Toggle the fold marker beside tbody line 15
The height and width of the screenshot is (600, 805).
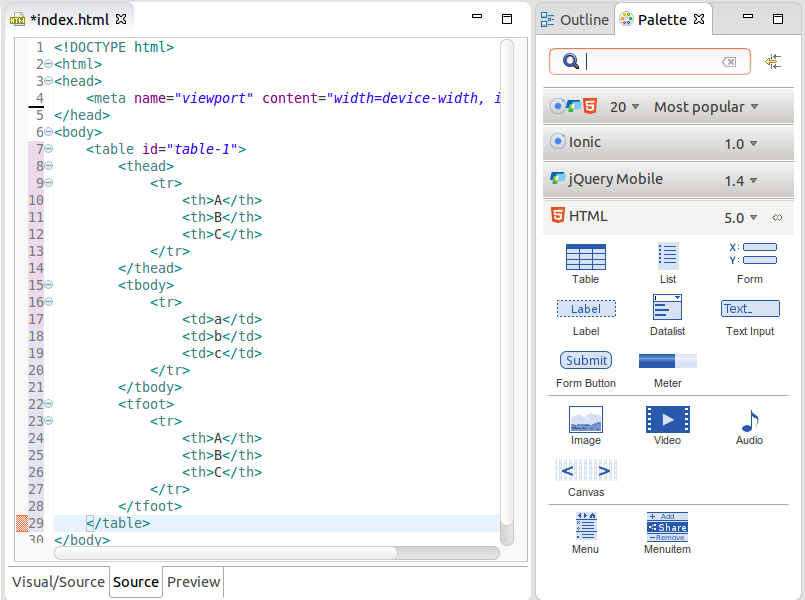click(x=48, y=285)
